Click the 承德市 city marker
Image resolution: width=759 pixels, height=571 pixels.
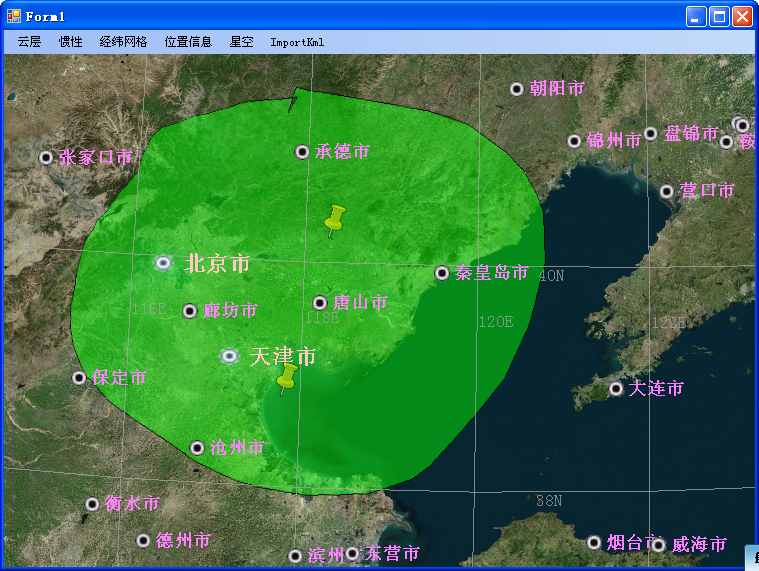[302, 152]
